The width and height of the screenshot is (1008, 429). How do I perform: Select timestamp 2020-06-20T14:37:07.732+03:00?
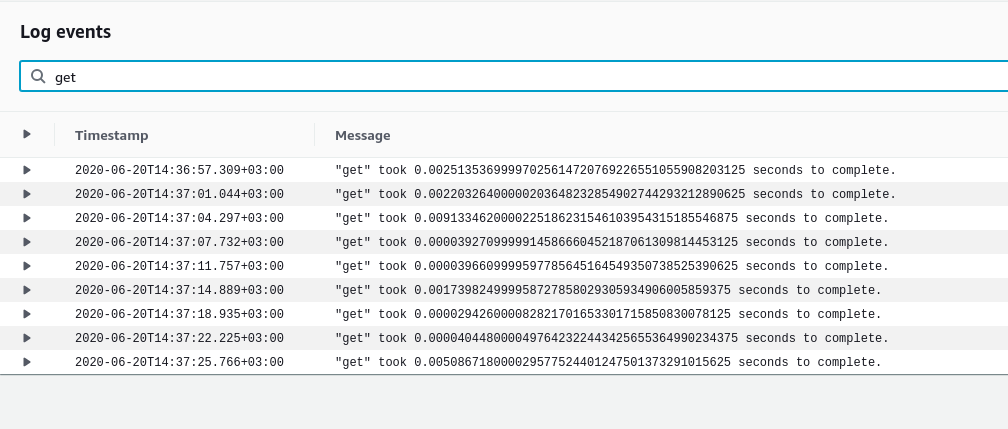179,242
